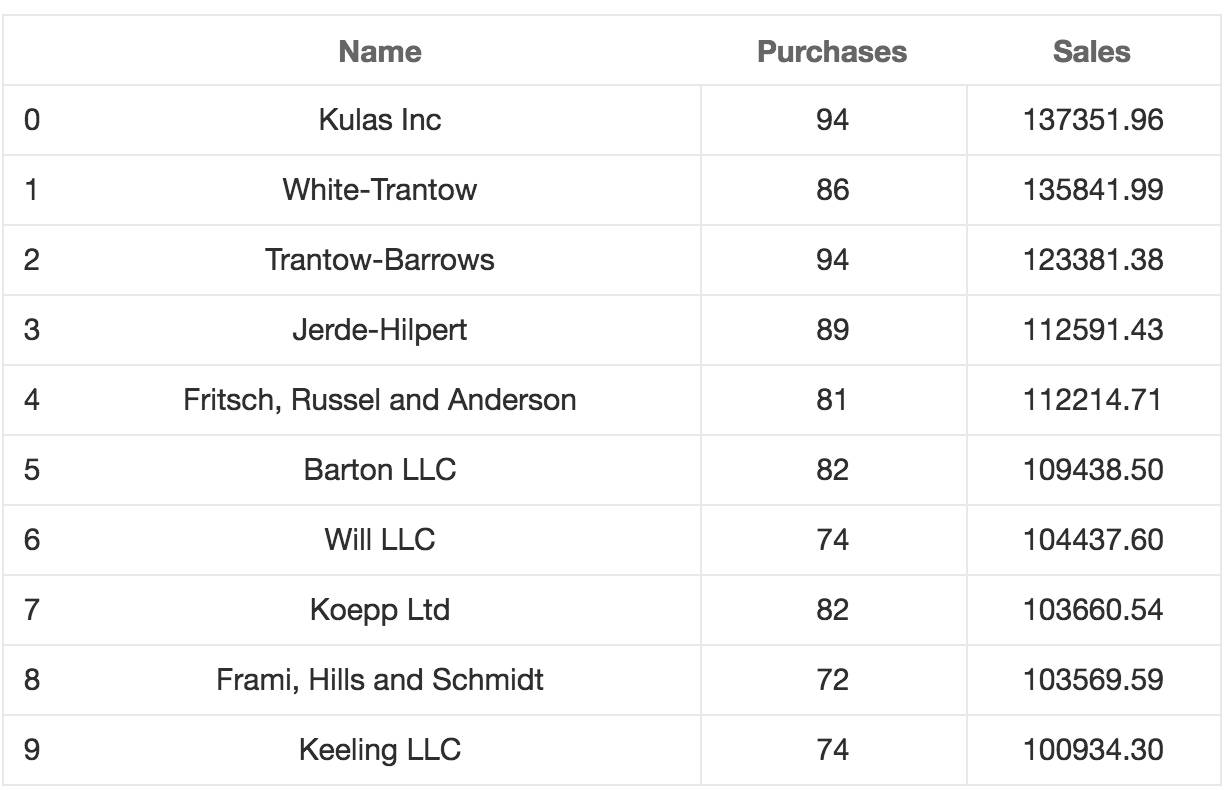
Task: Click the Barton LLC cell
Action: (x=380, y=470)
